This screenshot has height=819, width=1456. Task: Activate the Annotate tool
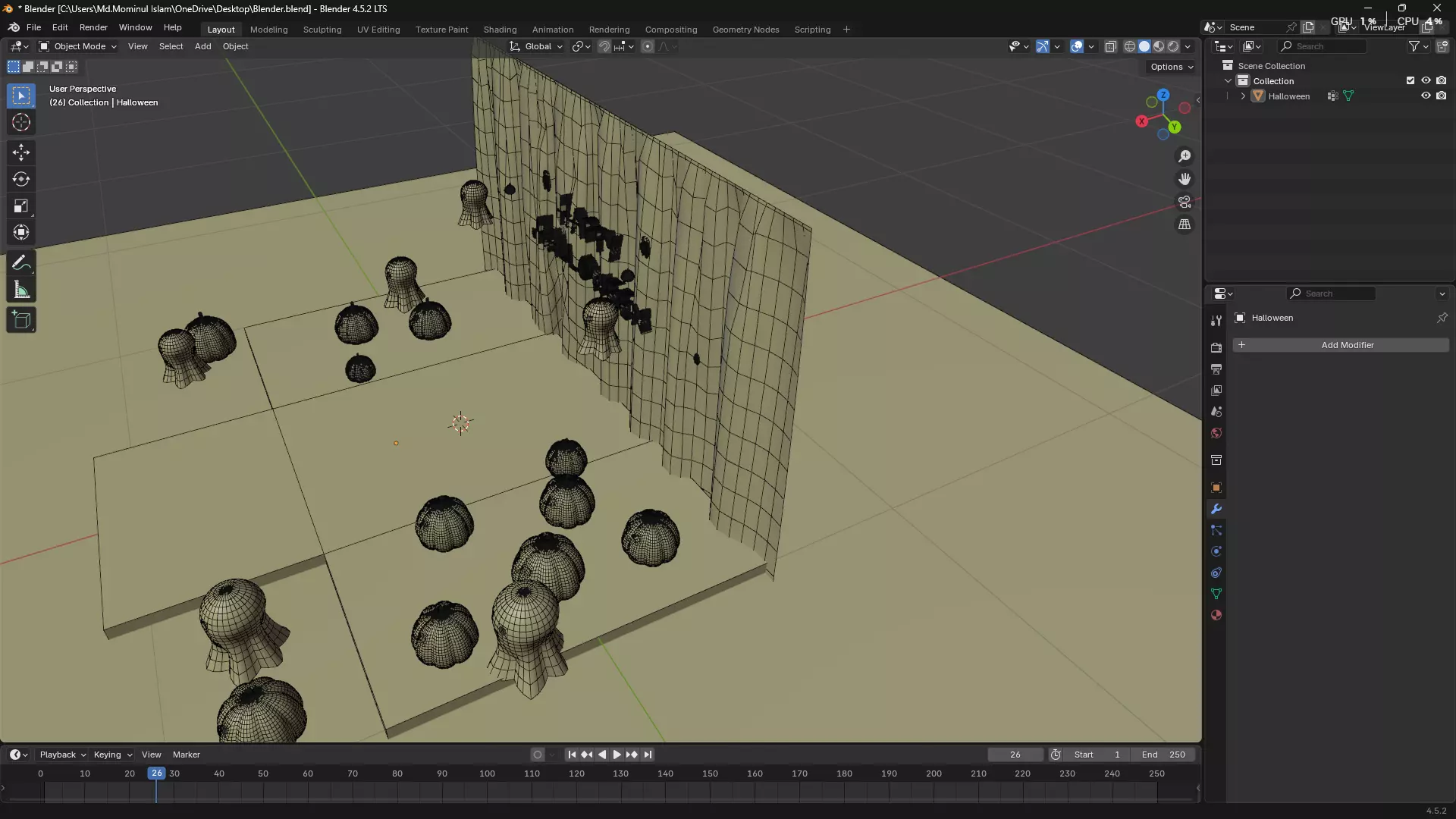21,263
